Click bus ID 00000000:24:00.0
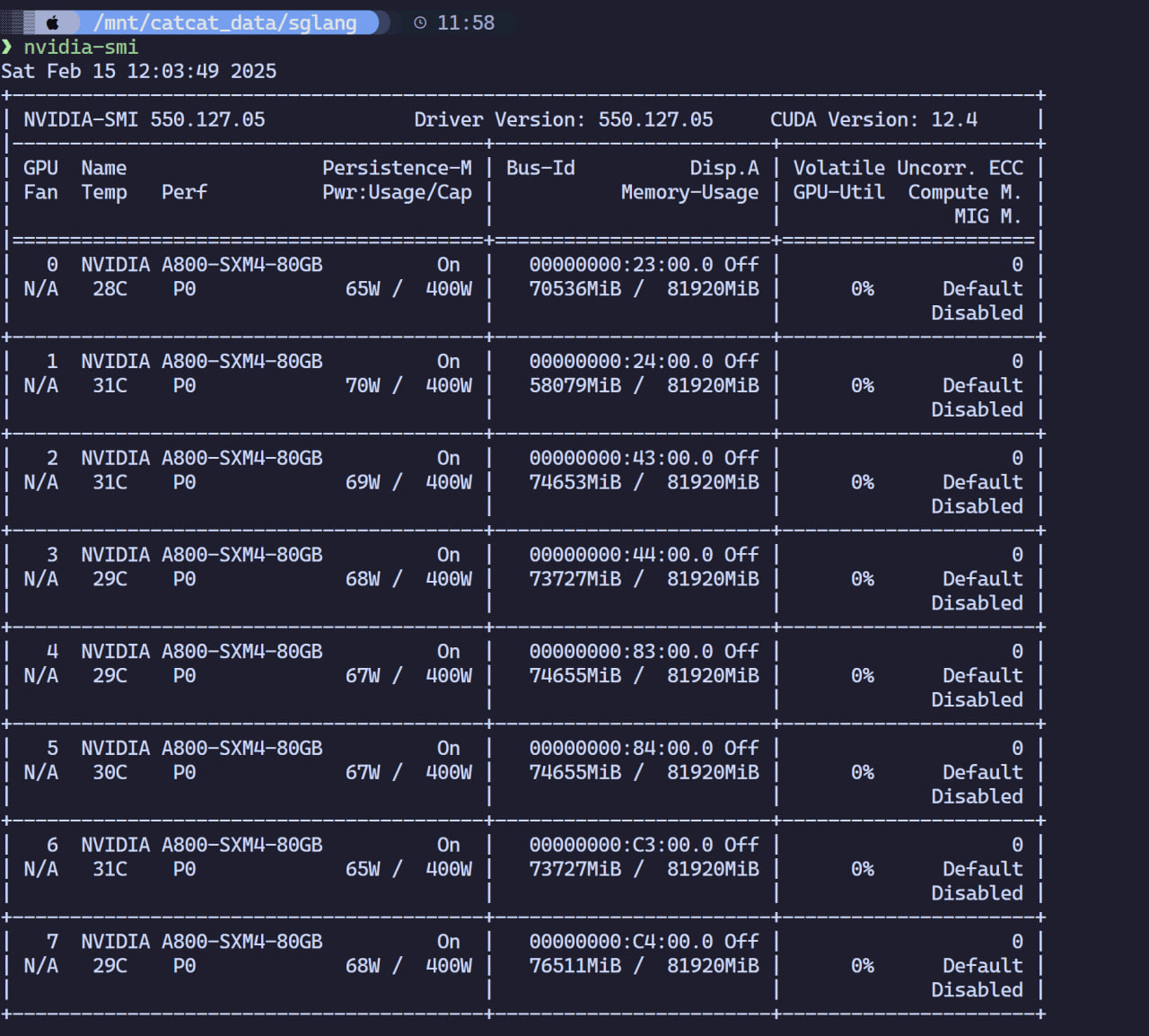The width and height of the screenshot is (1149, 1036). (x=621, y=361)
